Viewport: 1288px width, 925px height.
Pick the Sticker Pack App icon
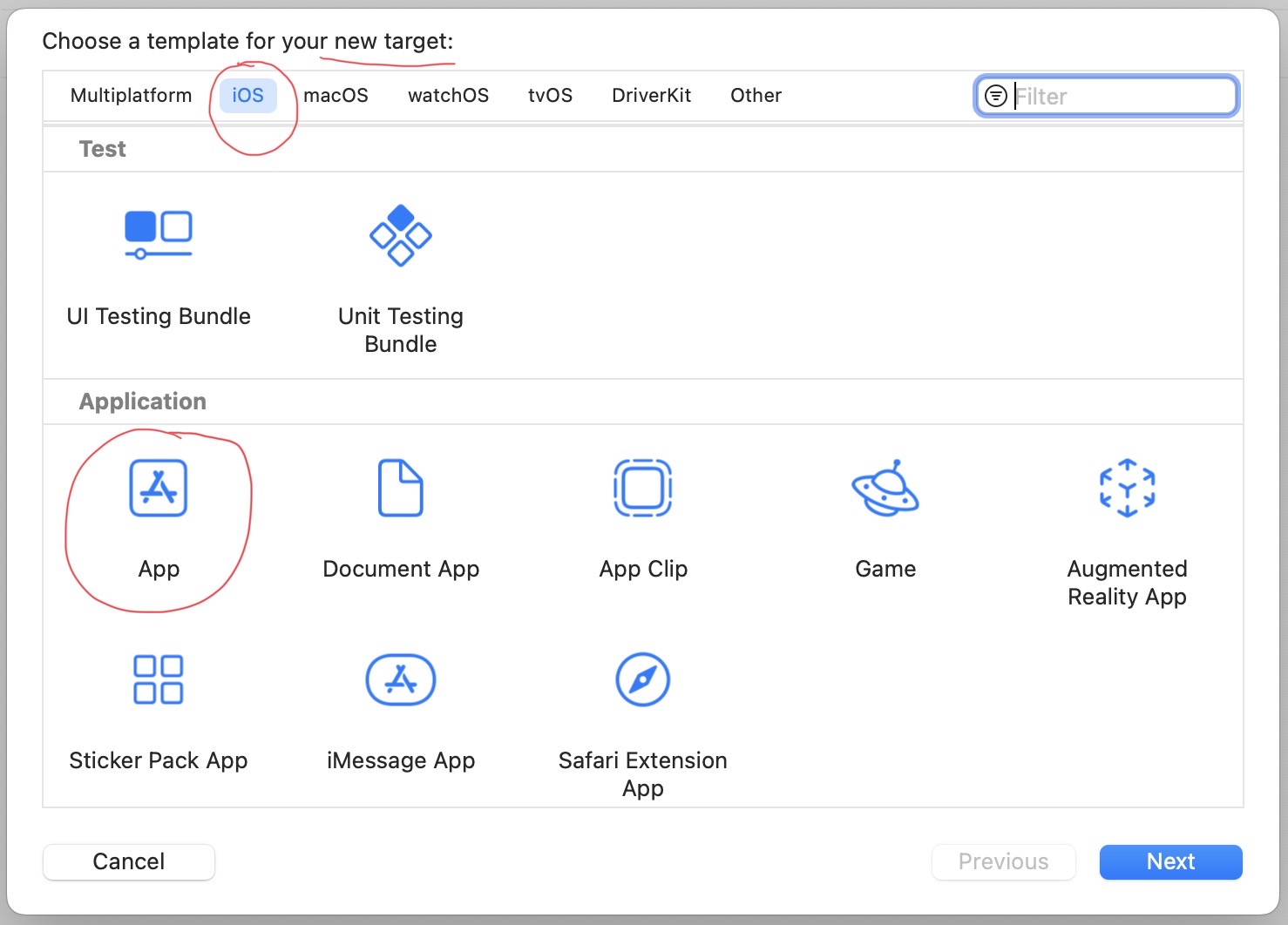click(159, 679)
